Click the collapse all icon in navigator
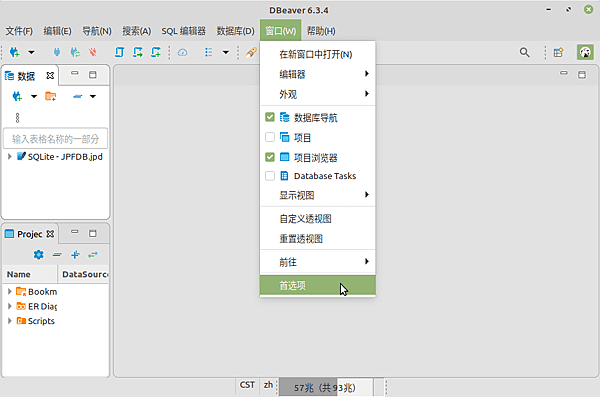Screen dimensions: 600x397 click(x=78, y=96)
